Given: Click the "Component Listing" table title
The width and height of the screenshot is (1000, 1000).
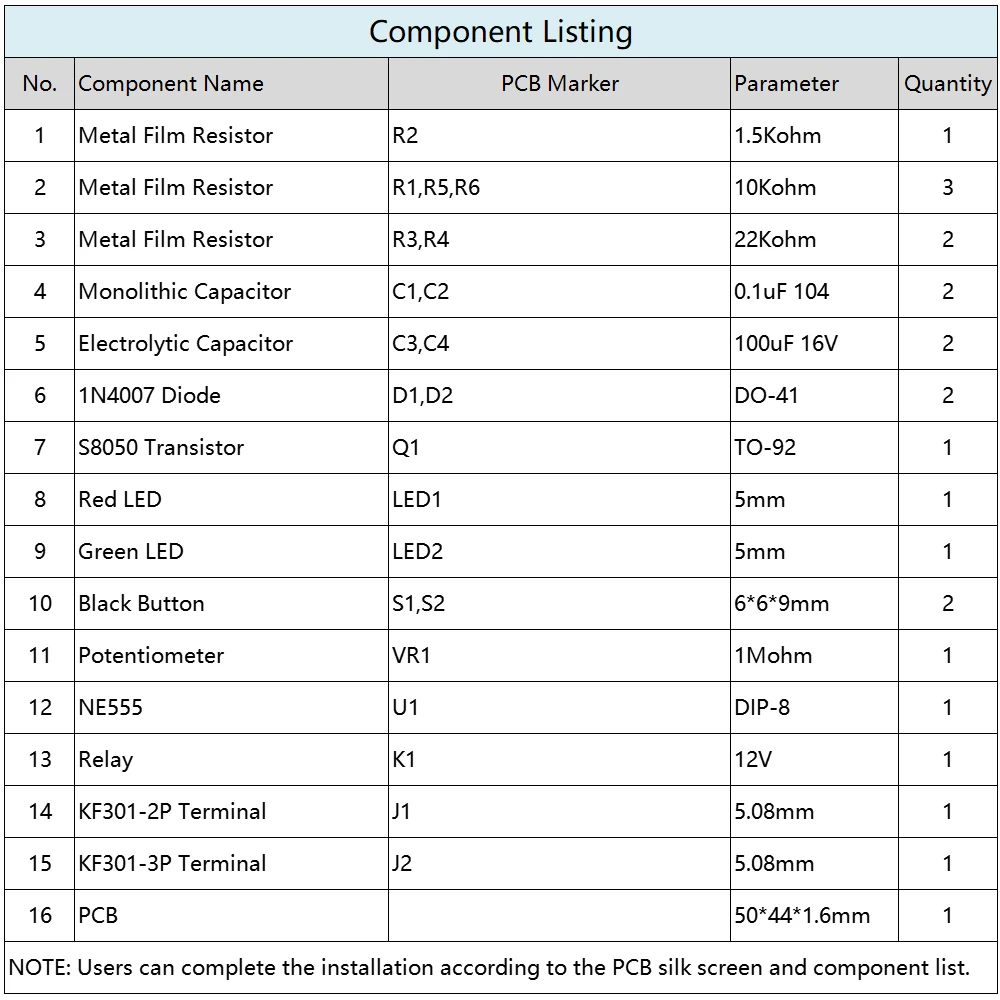Looking at the screenshot, I should pyautogui.click(x=500, y=32).
